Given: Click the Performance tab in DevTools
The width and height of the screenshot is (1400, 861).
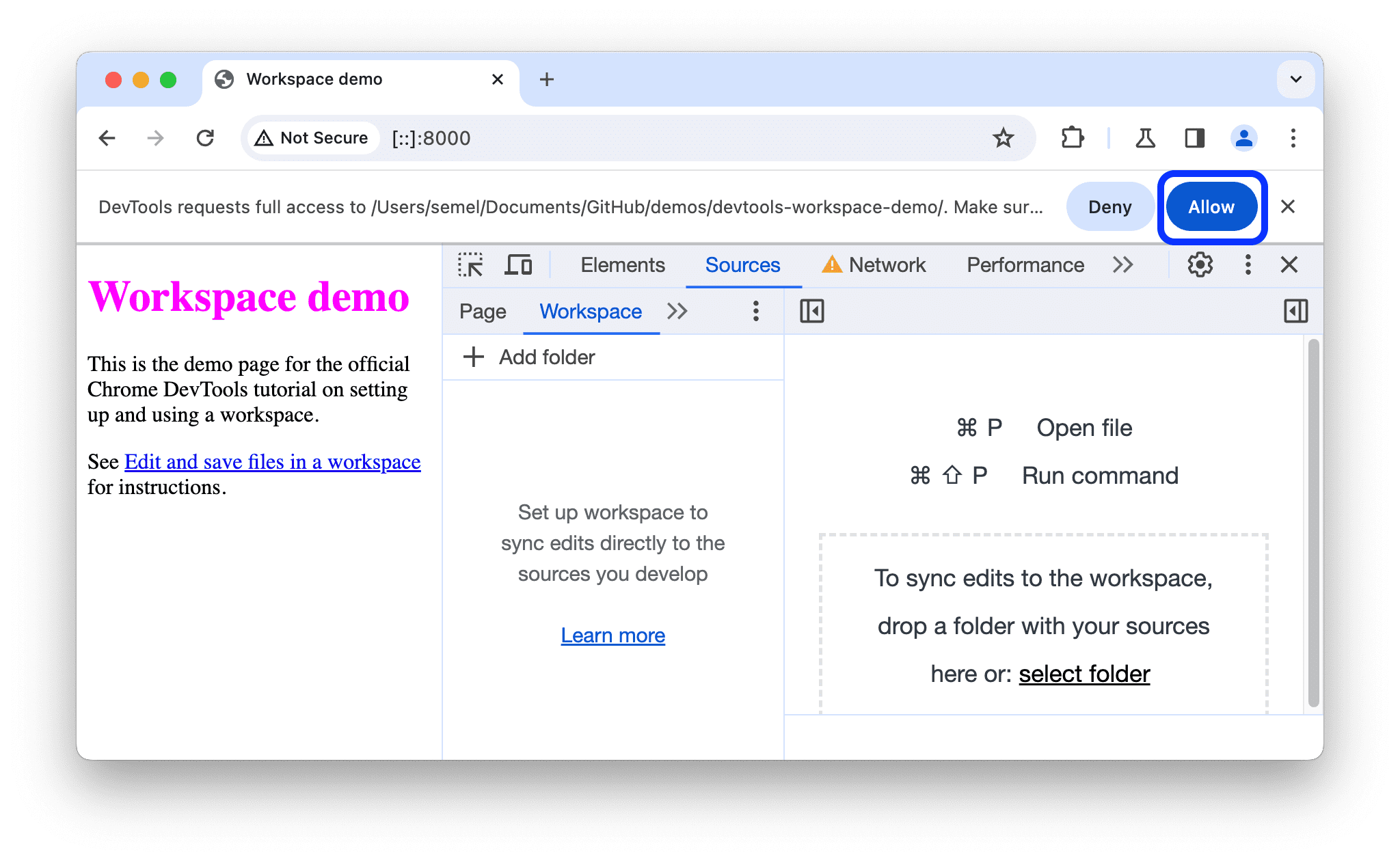Looking at the screenshot, I should 1026,265.
